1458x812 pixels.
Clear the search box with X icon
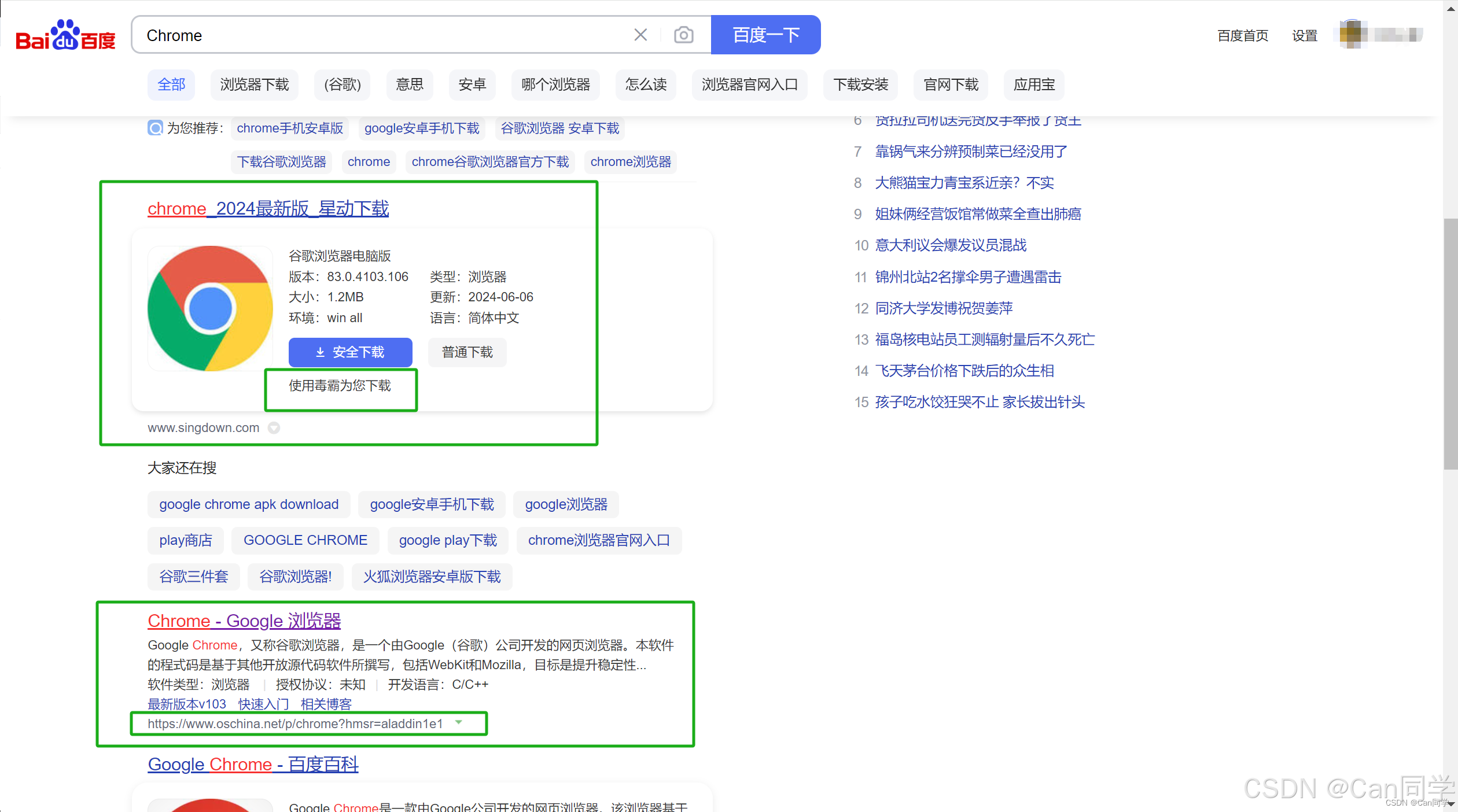640,35
